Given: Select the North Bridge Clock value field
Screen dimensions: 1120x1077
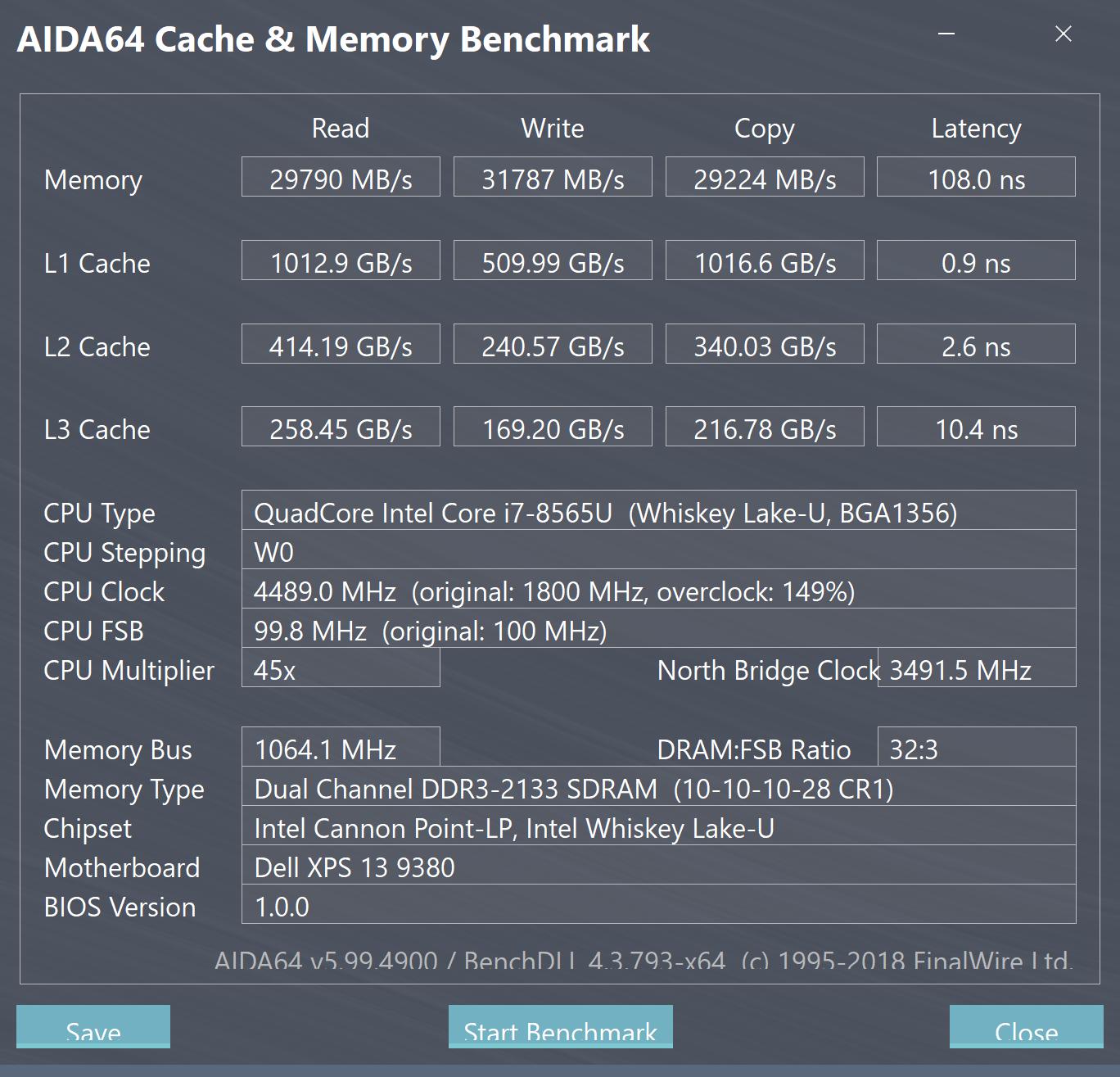Looking at the screenshot, I should click(975, 670).
